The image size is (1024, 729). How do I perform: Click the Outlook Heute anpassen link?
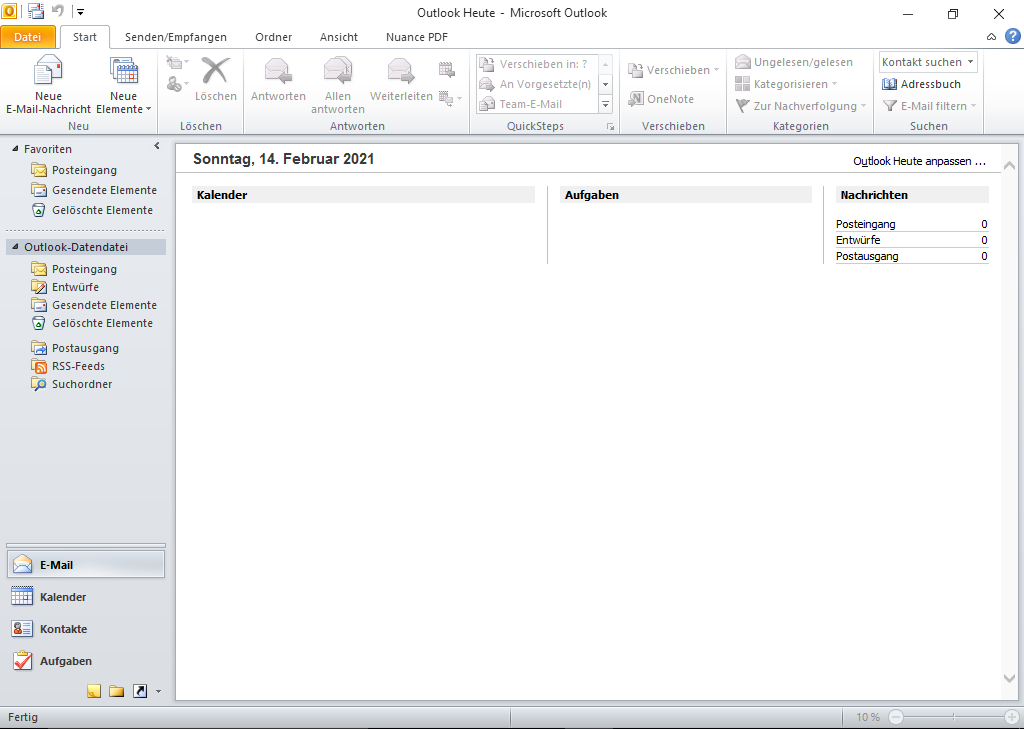coord(918,160)
